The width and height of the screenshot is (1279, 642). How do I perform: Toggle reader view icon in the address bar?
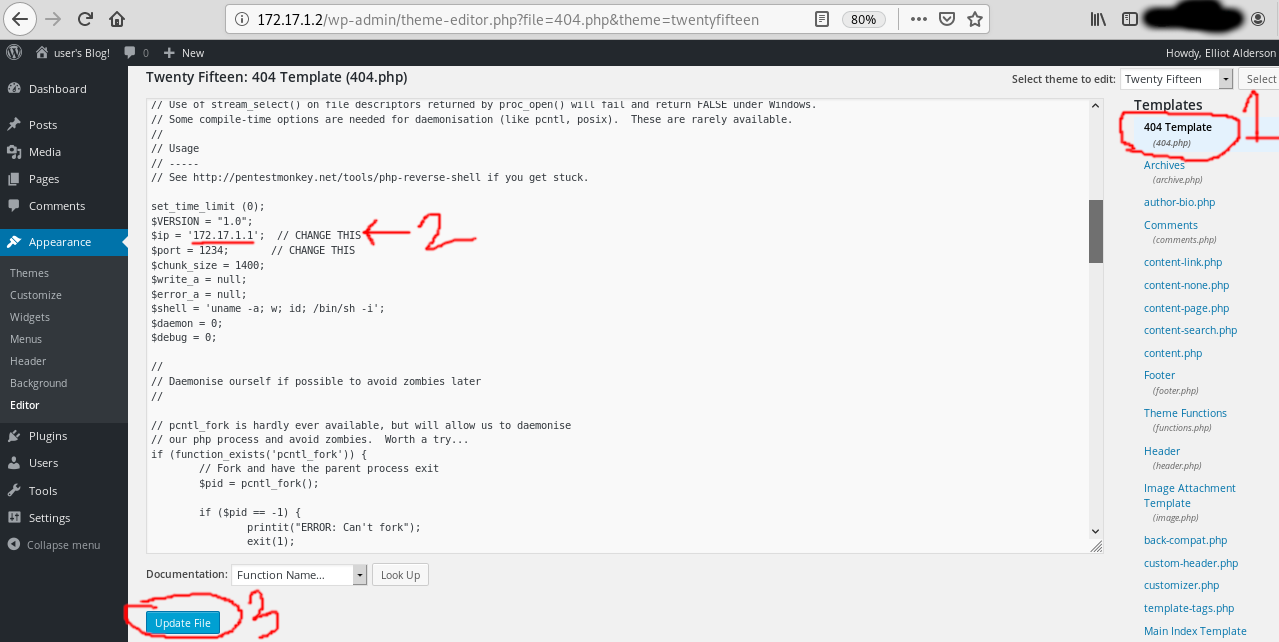click(821, 19)
